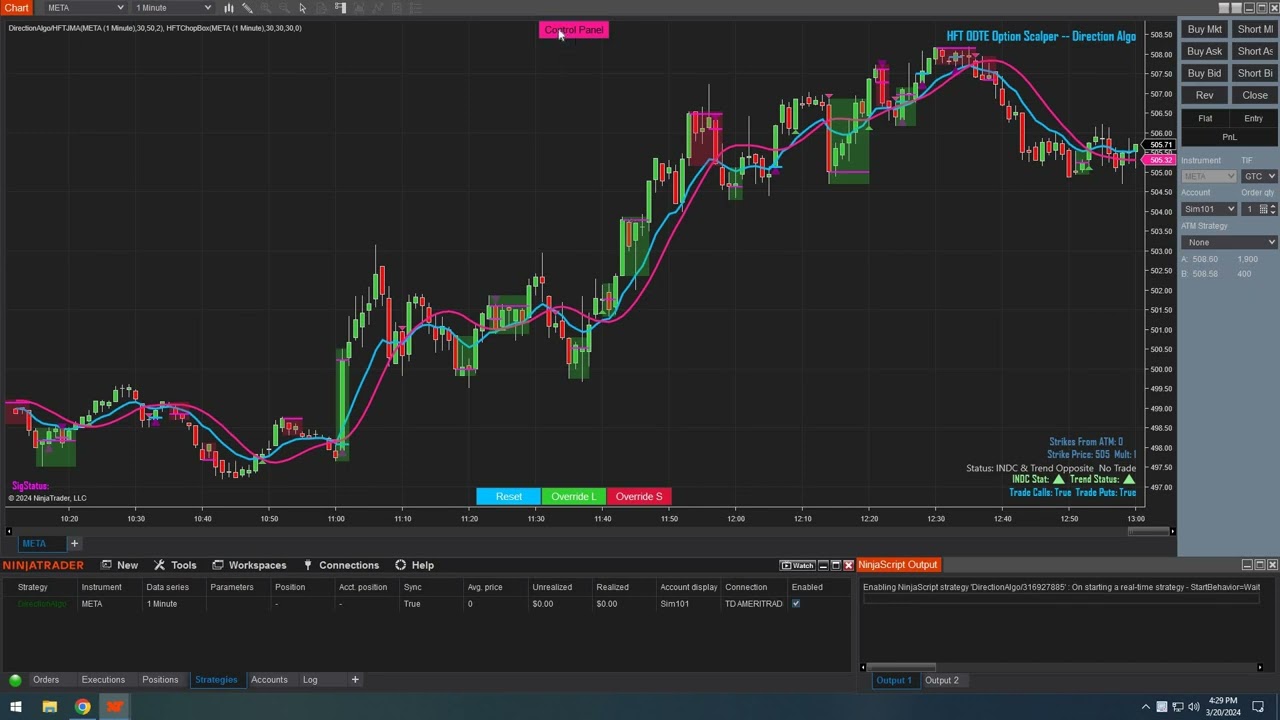Open File Explorer from taskbar

tap(49, 707)
